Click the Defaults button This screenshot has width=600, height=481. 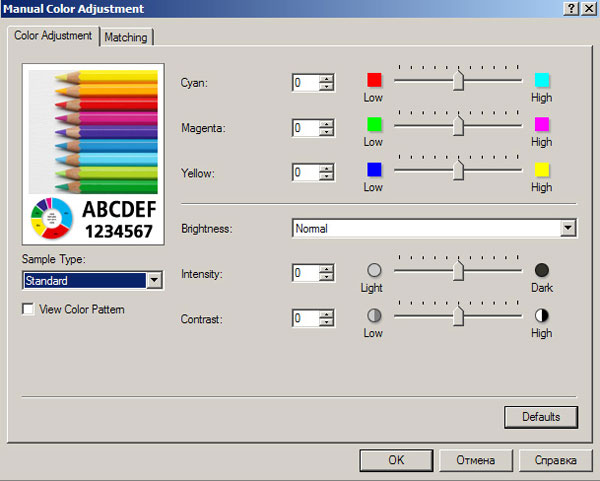coord(541,417)
